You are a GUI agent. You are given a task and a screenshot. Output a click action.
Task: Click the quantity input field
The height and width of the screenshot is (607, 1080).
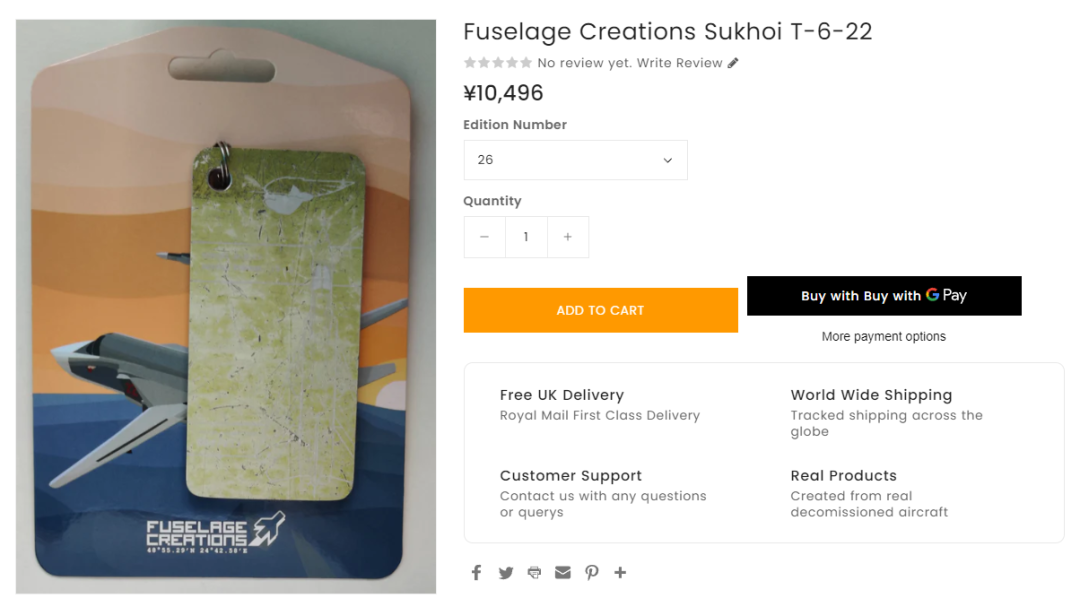[526, 237]
